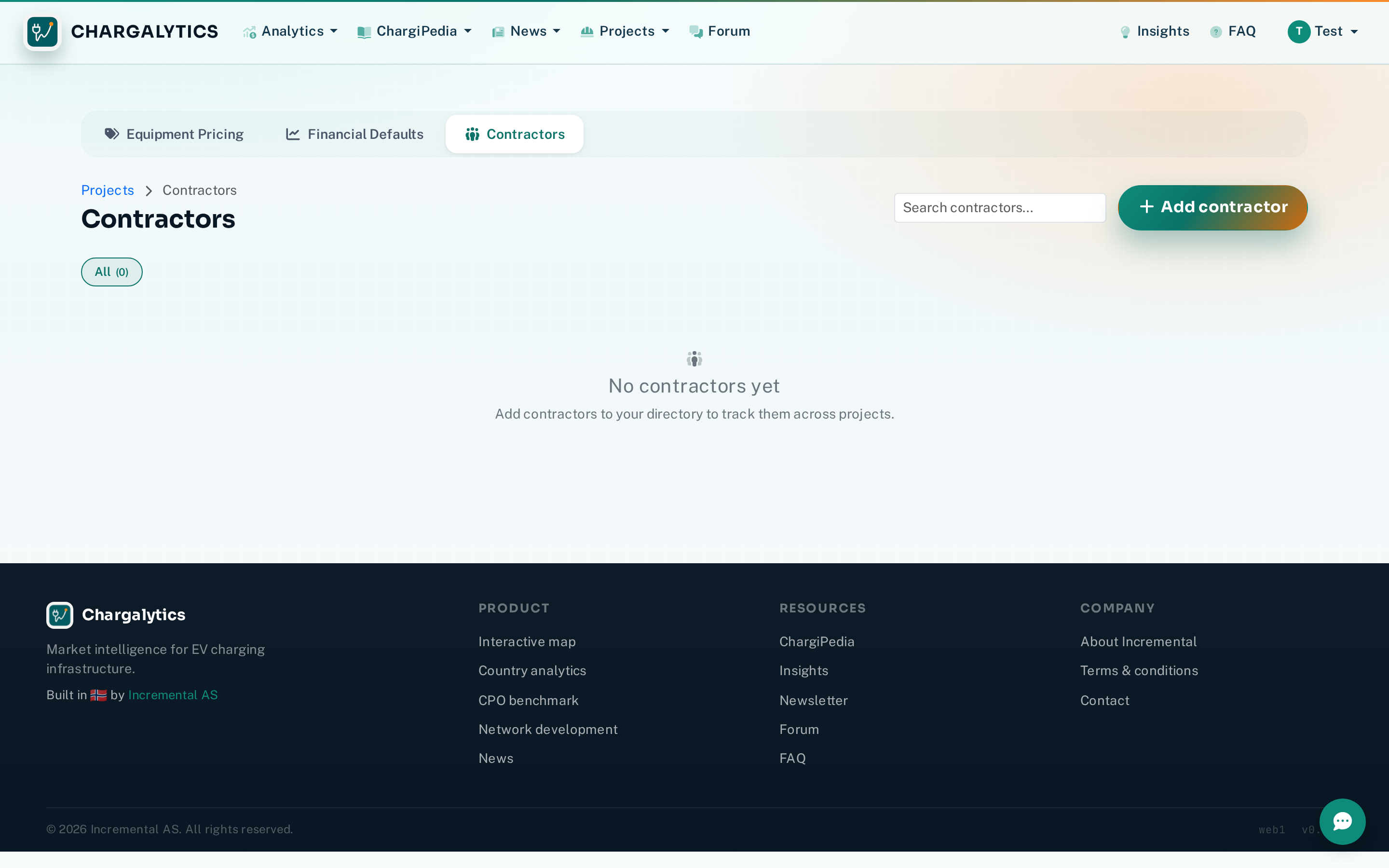Expand the Projects dropdown menu
This screenshot has height=868, width=1389.
[x=625, y=31]
